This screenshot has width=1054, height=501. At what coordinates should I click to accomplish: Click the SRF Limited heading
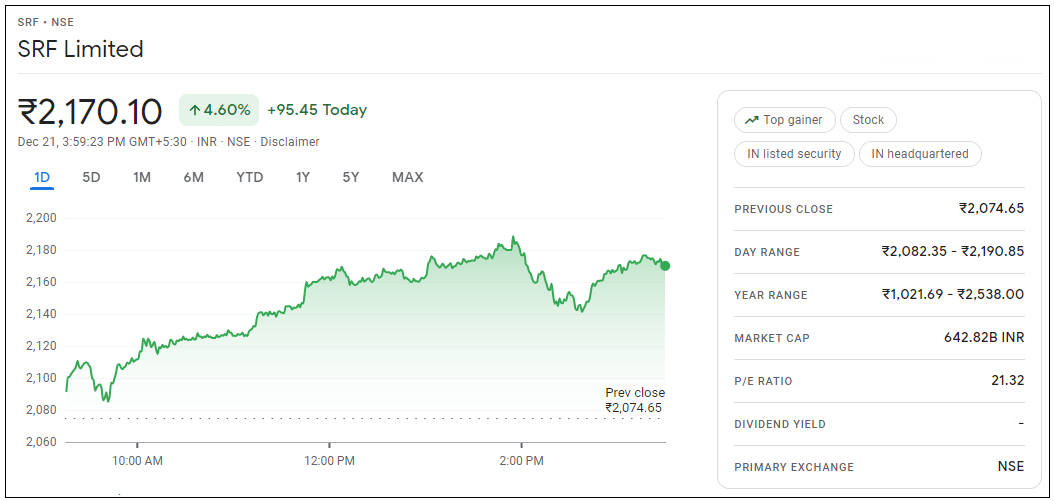coord(81,49)
